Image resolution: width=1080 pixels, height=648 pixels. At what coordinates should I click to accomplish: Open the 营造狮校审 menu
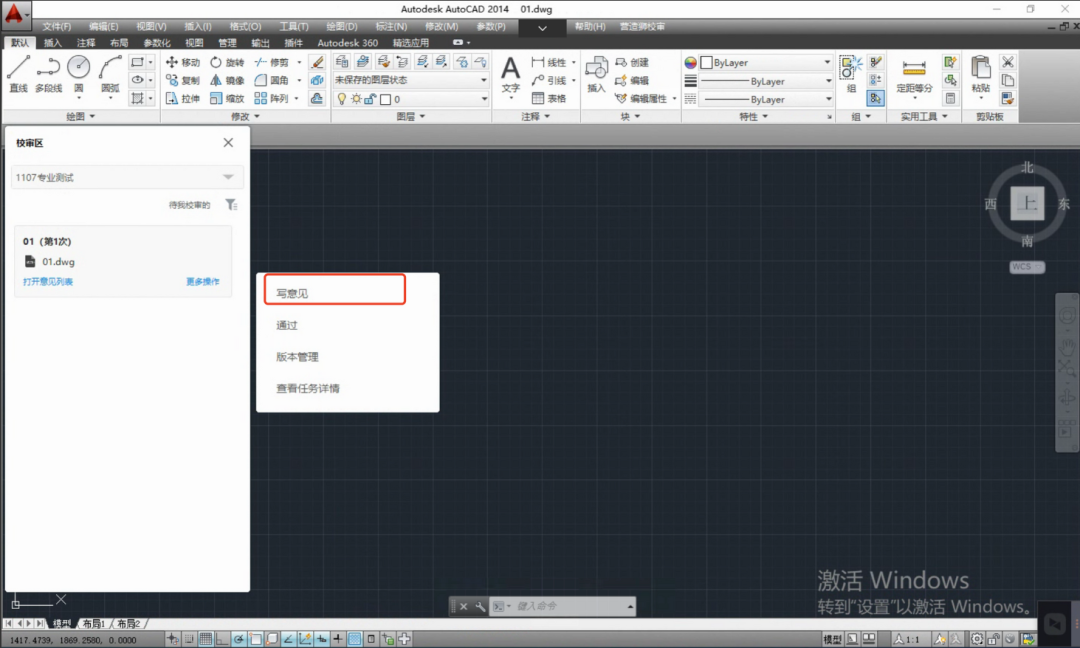click(642, 26)
